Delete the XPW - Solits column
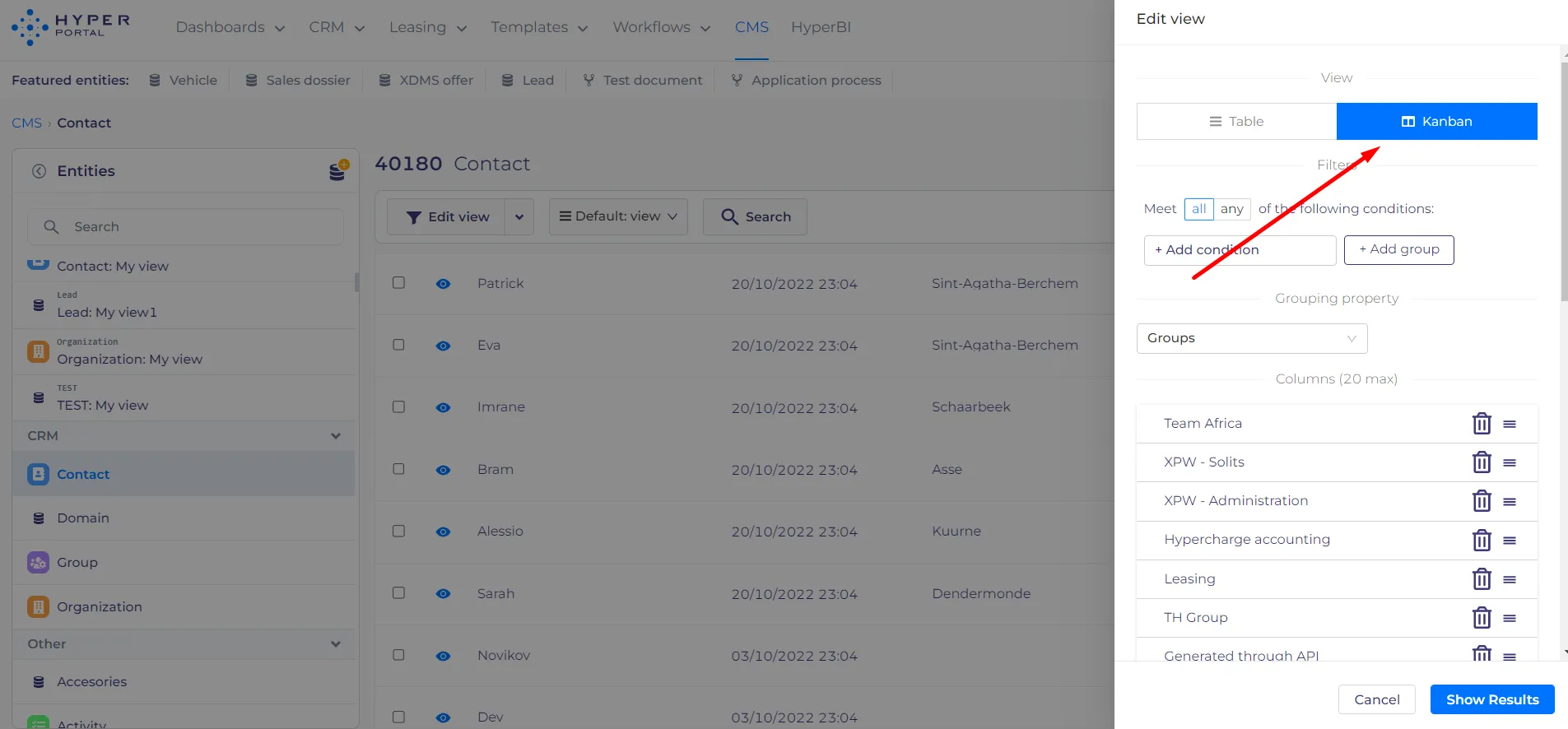 (x=1482, y=462)
